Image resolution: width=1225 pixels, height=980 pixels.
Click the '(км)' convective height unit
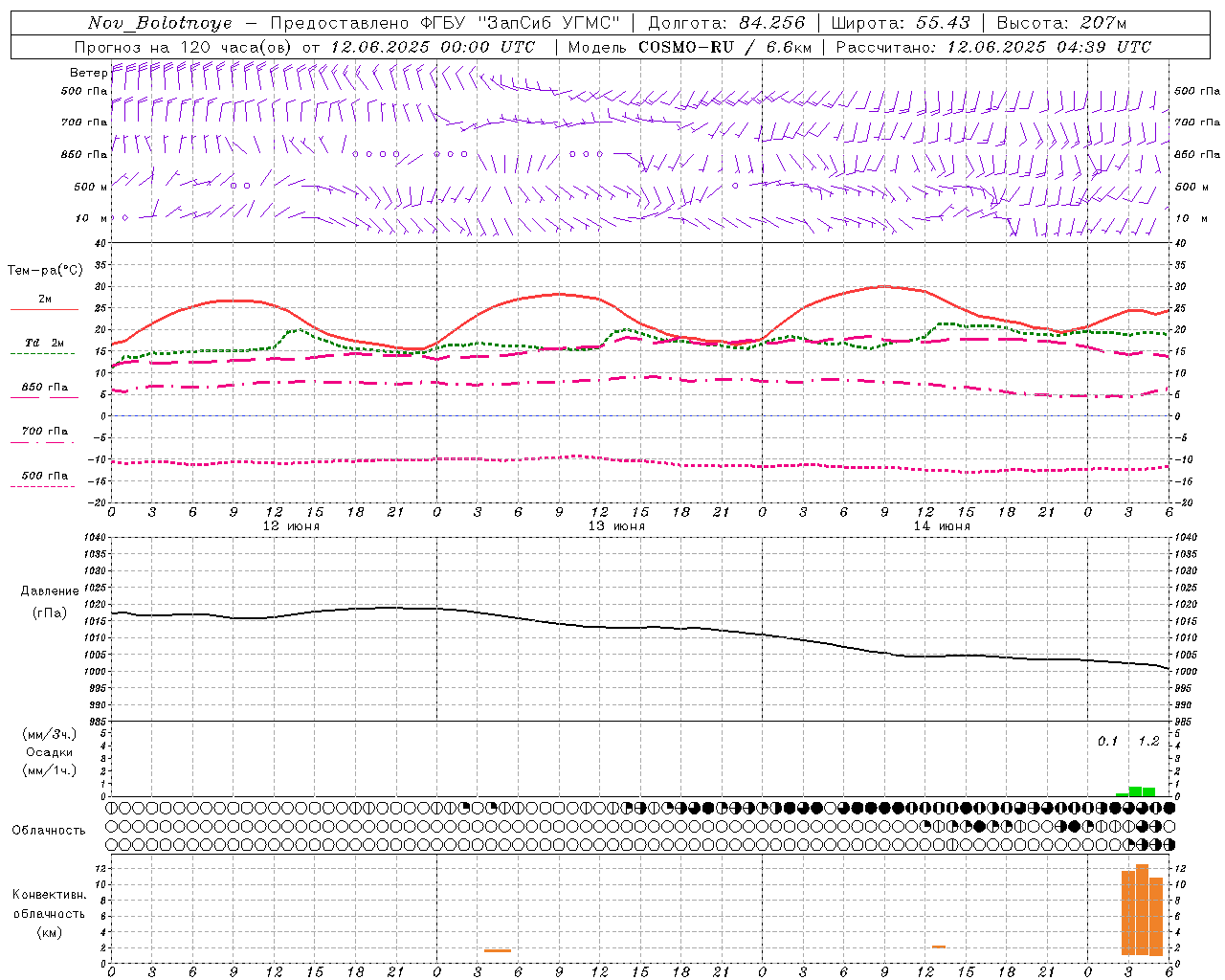pyautogui.click(x=50, y=932)
